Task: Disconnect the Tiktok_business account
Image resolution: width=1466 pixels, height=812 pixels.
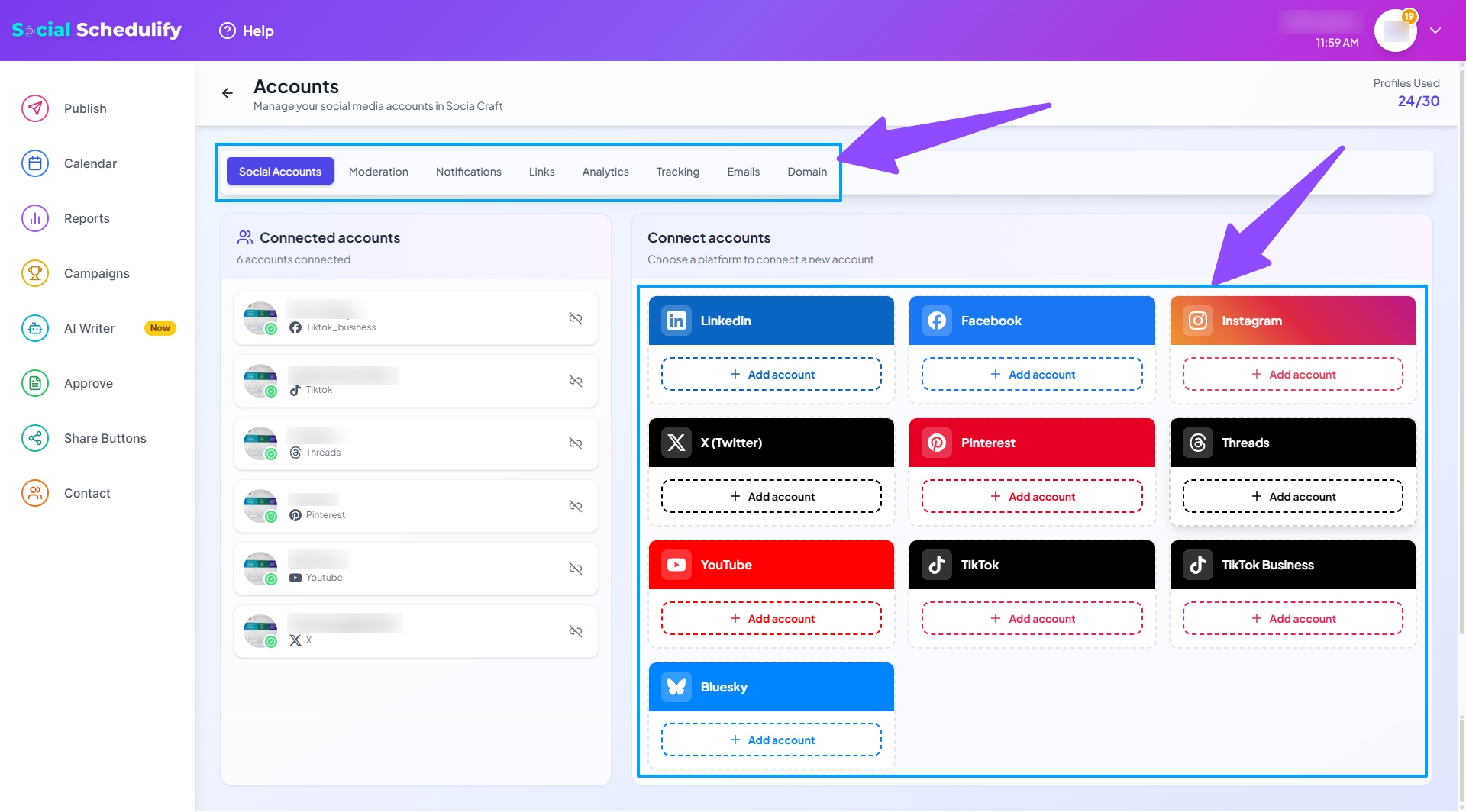Action: coord(576,318)
